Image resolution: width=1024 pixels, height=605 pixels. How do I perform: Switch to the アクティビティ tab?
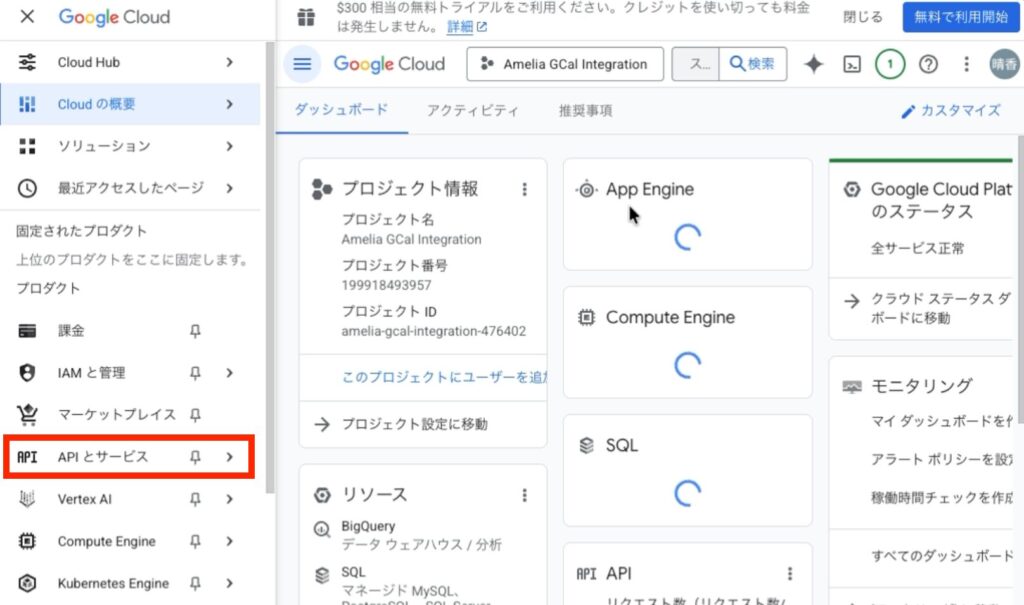(472, 111)
